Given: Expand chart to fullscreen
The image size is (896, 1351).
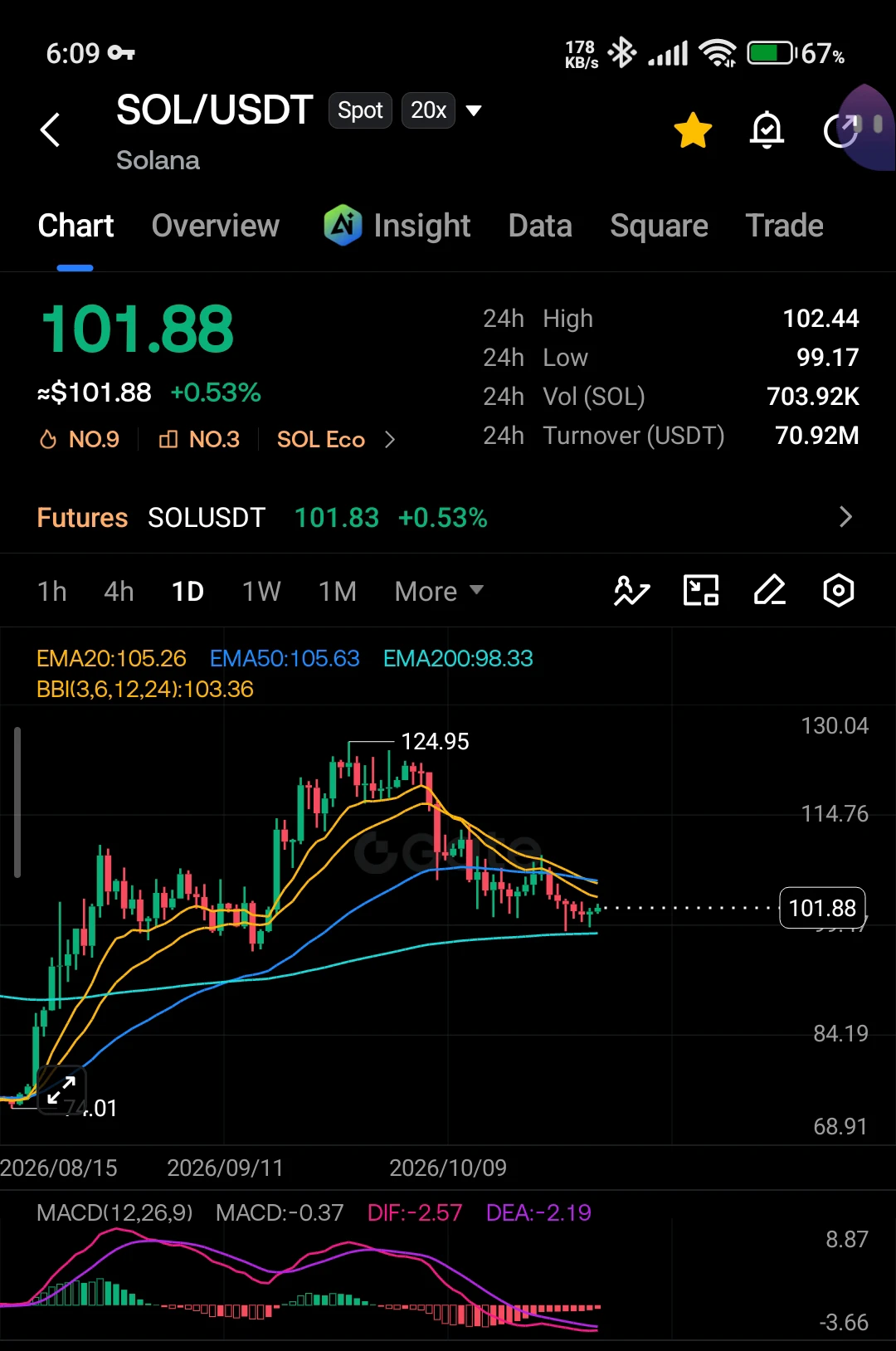Looking at the screenshot, I should tap(61, 1090).
